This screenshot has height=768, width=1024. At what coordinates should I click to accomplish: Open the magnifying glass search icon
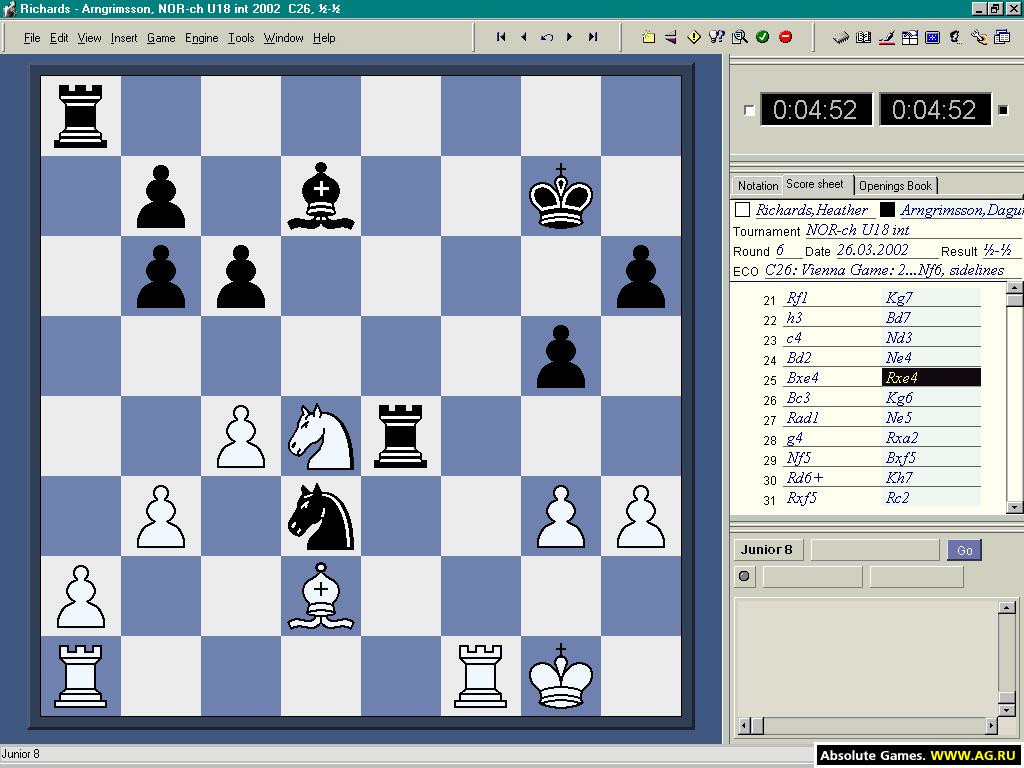[x=739, y=37]
